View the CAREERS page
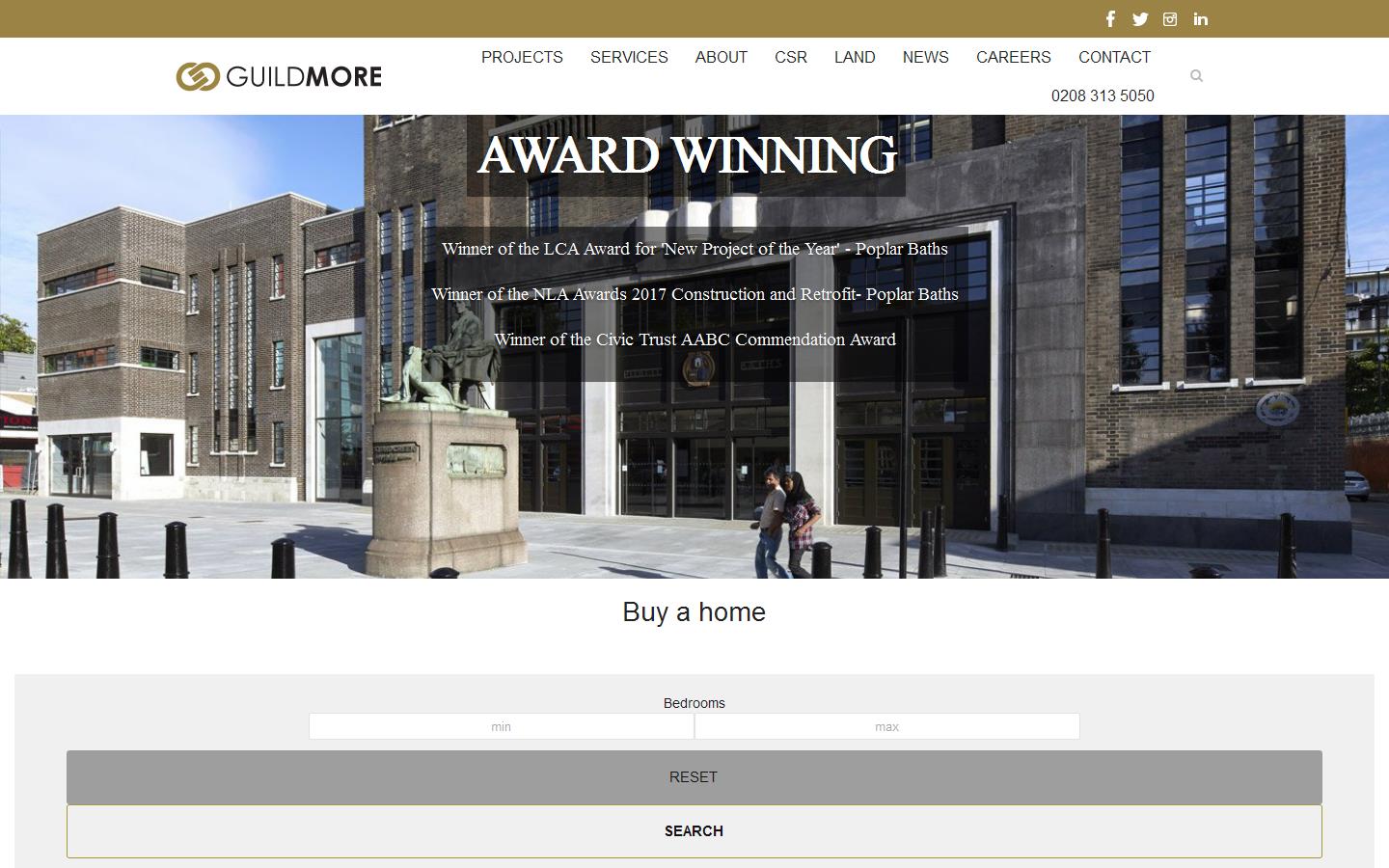This screenshot has width=1389, height=868. pos(1014,57)
